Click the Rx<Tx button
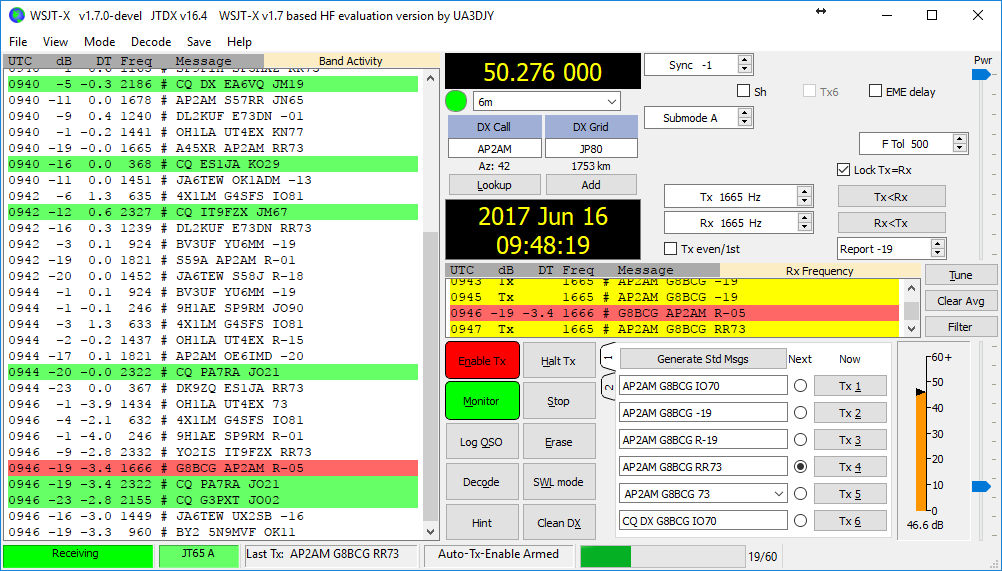The width and height of the screenshot is (1002, 571). click(x=891, y=222)
